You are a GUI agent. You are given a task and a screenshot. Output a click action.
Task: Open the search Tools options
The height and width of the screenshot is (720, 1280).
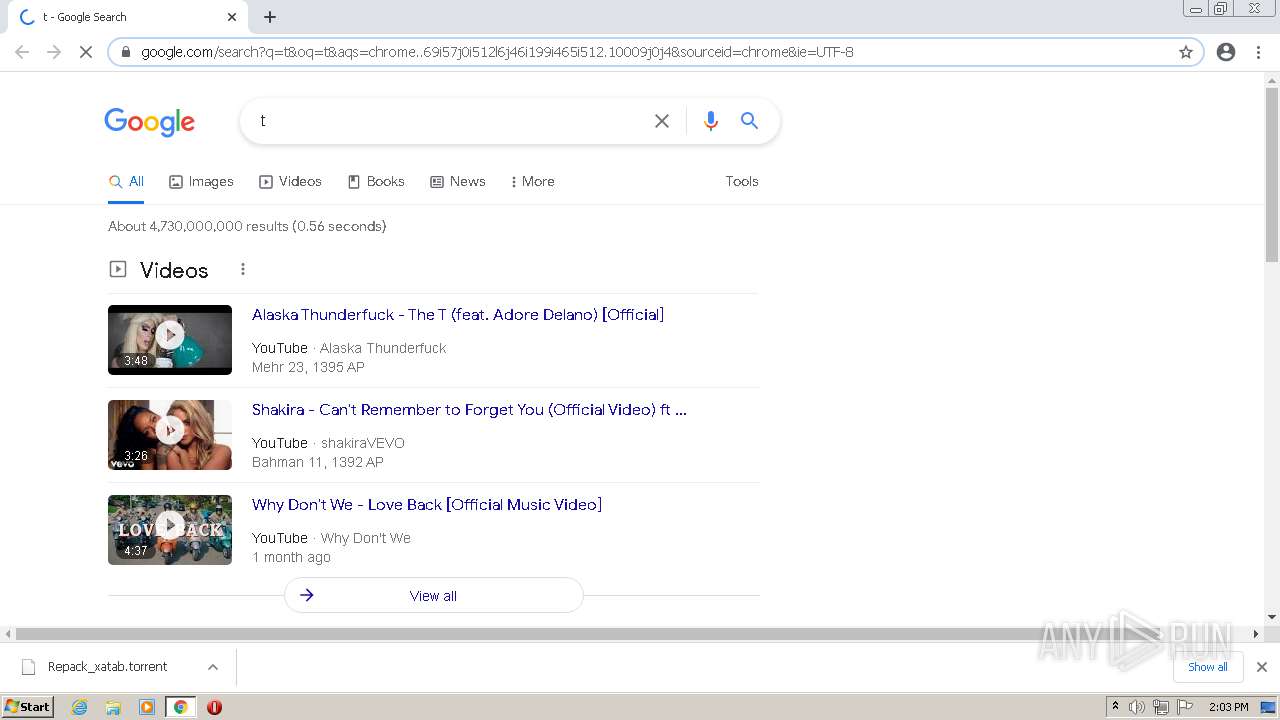742,182
